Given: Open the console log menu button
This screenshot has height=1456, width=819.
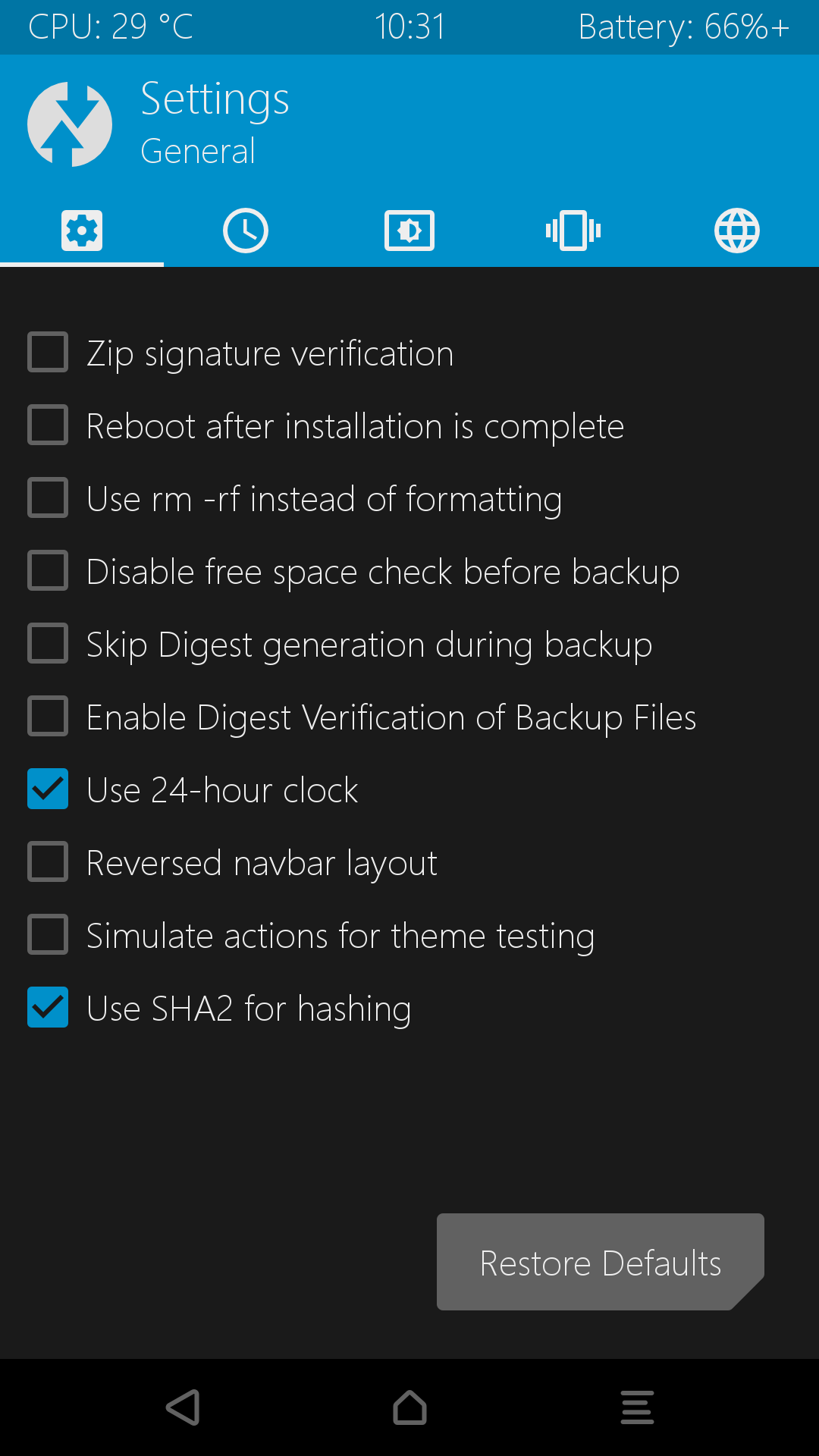Looking at the screenshot, I should tap(637, 1407).
